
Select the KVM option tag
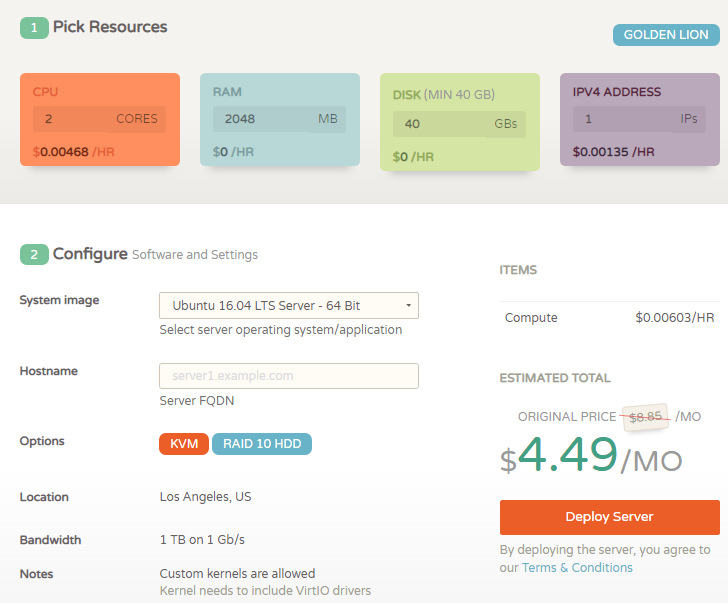point(183,444)
